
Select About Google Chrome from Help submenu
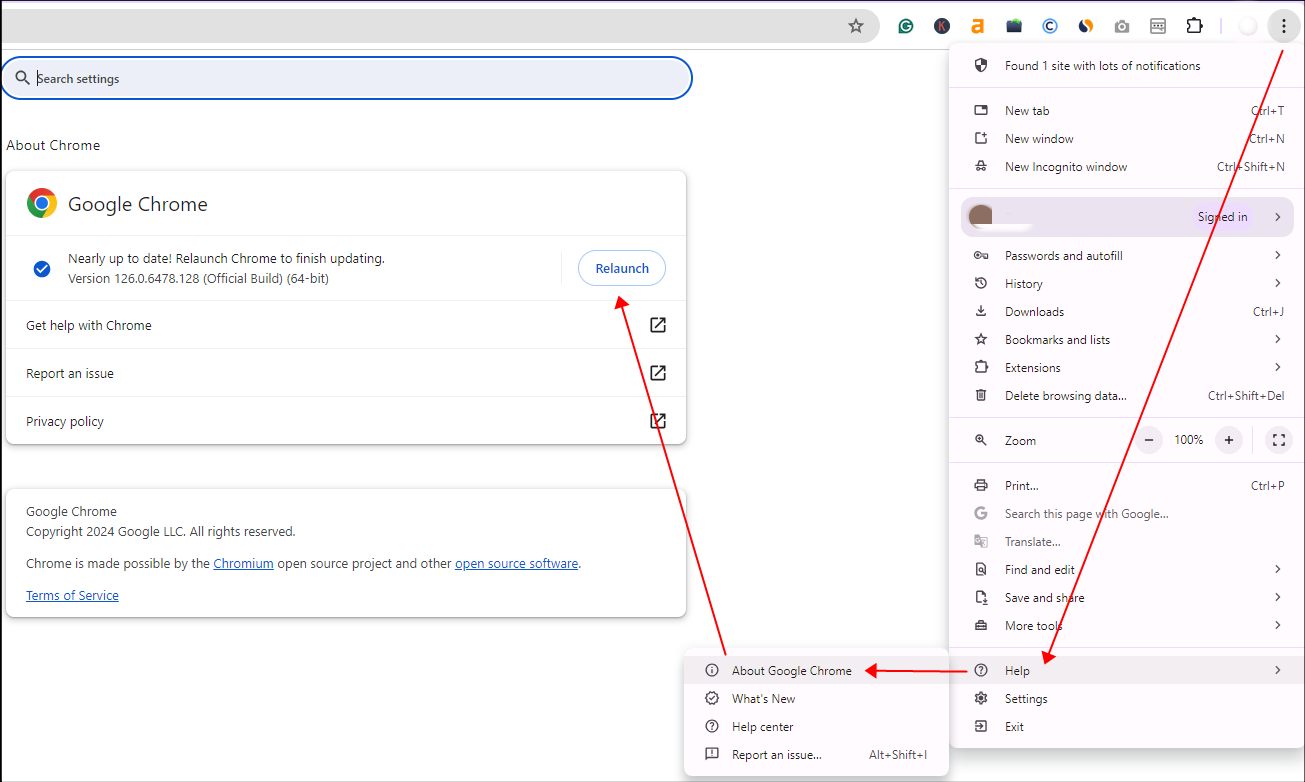point(791,671)
